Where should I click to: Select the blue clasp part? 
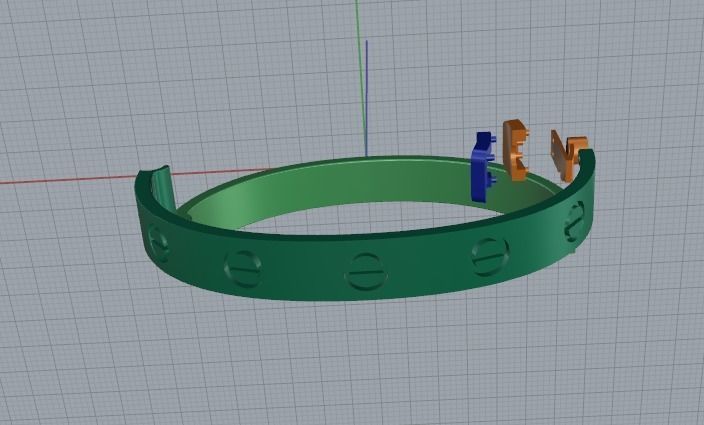pyautogui.click(x=481, y=167)
